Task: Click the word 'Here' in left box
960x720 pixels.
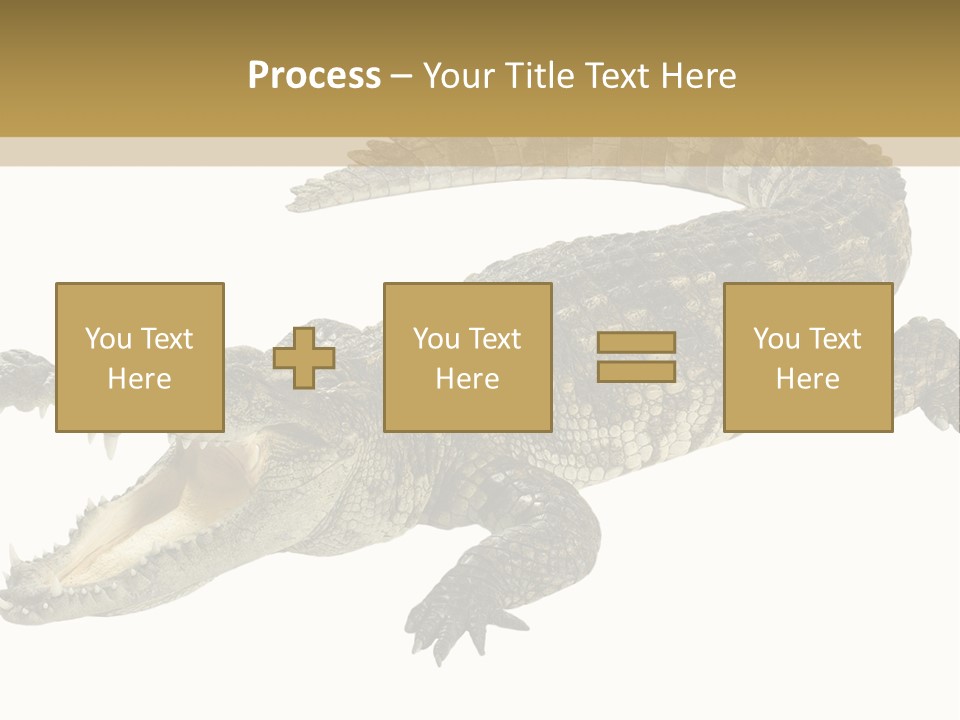Action: (139, 379)
